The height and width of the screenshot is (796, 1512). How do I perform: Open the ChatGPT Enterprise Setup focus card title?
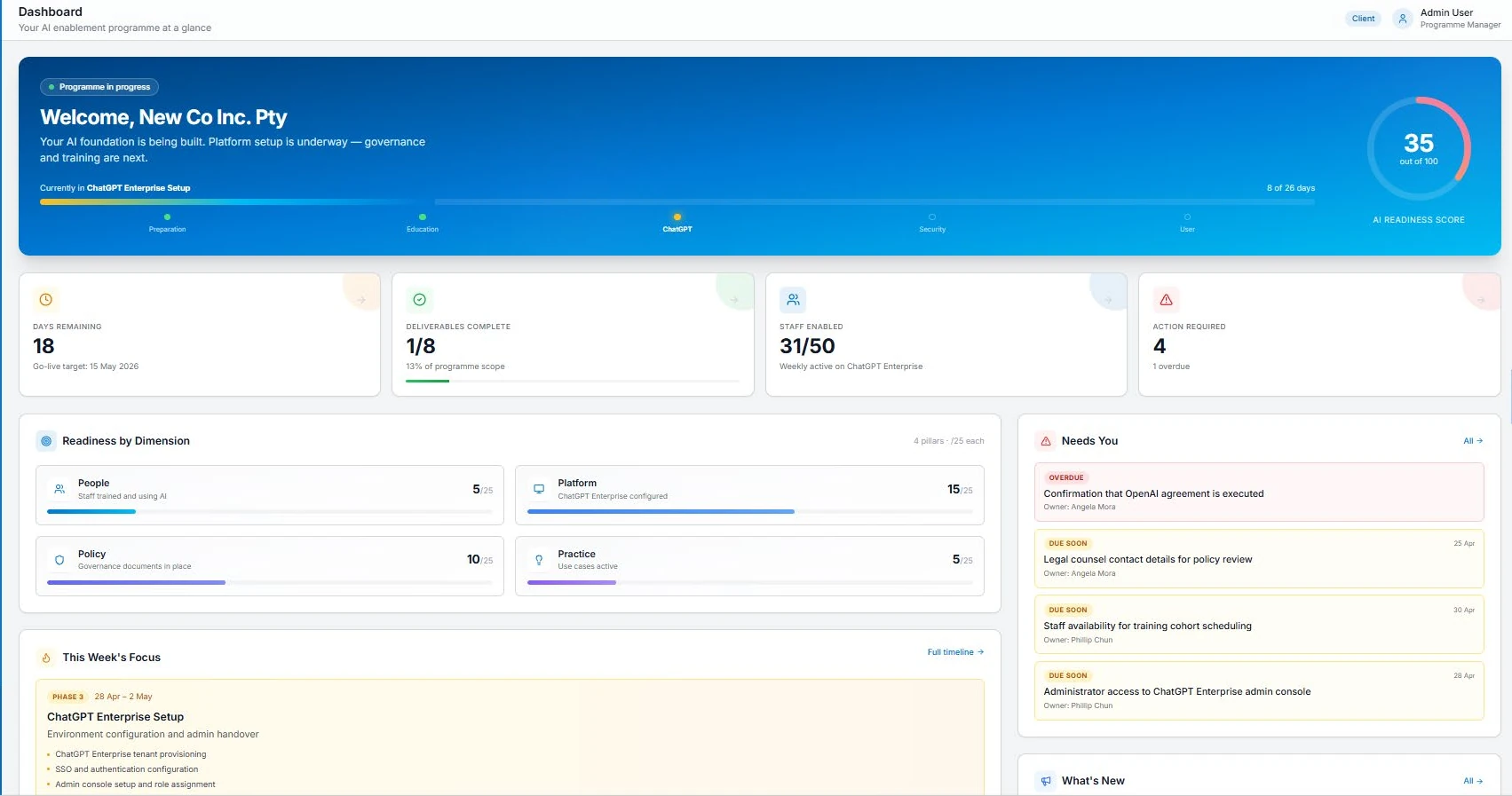click(x=115, y=717)
